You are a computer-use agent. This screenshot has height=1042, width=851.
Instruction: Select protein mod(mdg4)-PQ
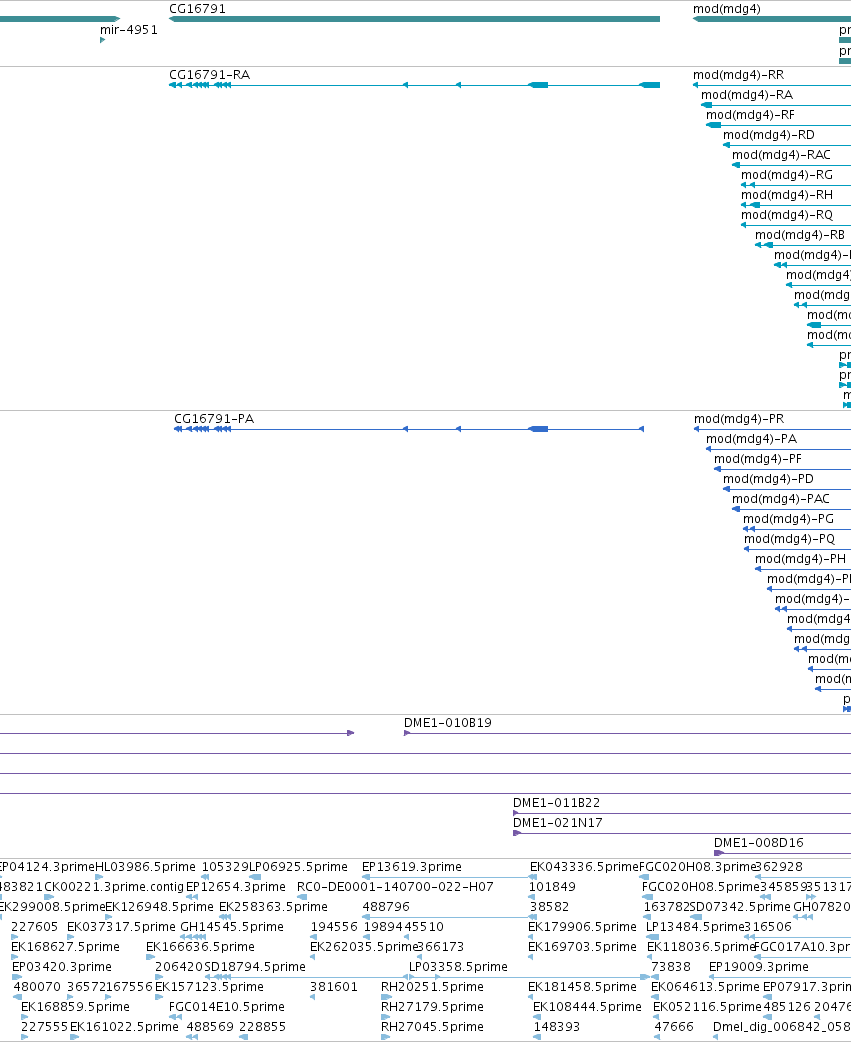790,538
